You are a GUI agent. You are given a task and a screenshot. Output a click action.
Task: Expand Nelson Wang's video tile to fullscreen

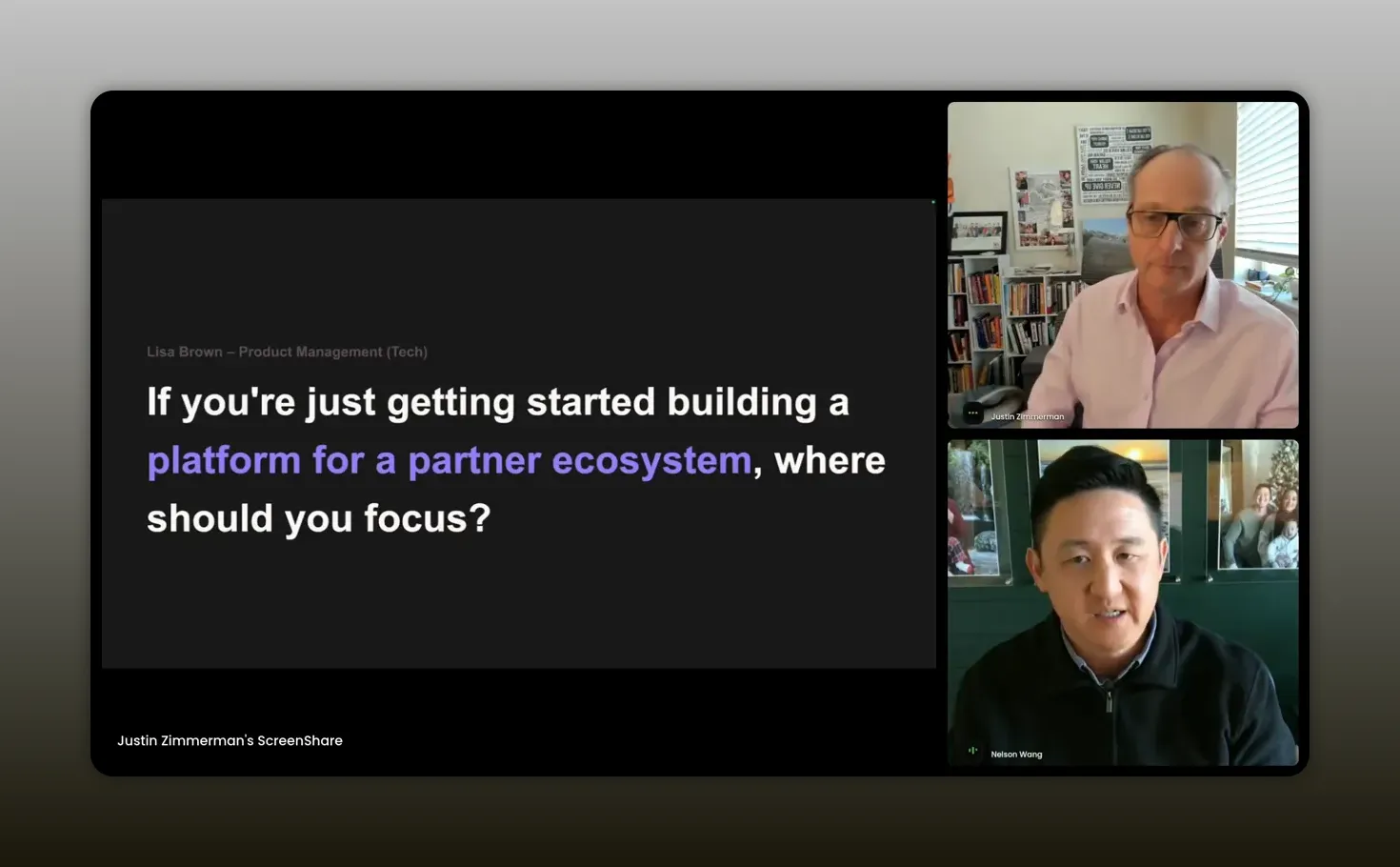[x=1122, y=602]
